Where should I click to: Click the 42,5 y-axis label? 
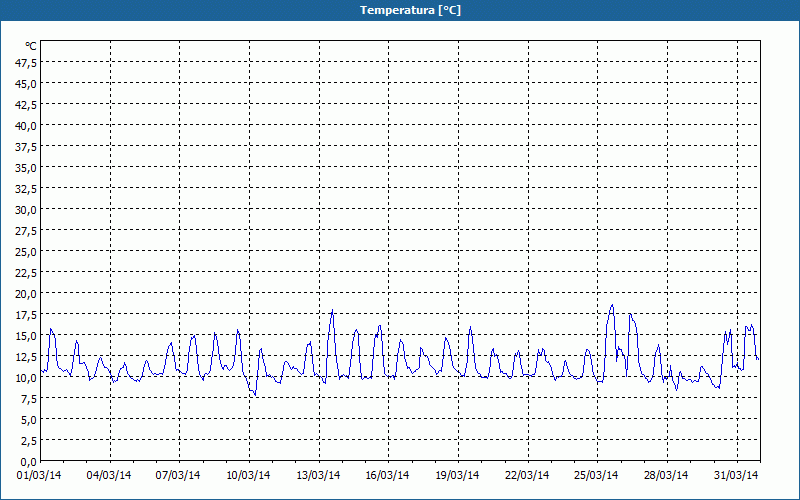(x=27, y=104)
